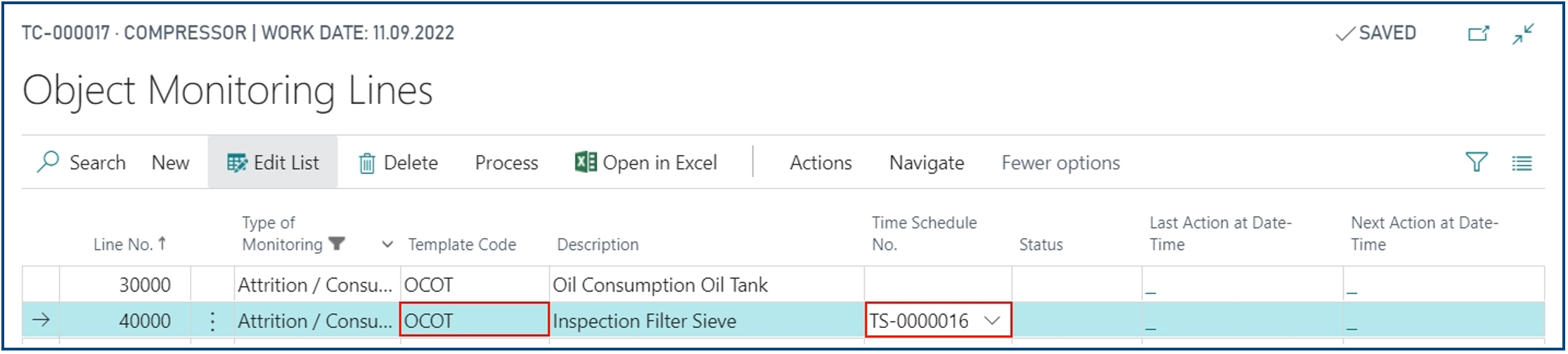The image size is (1568, 354).
Task: Click the Type of Monitoring filter funnel
Action: 337,244
